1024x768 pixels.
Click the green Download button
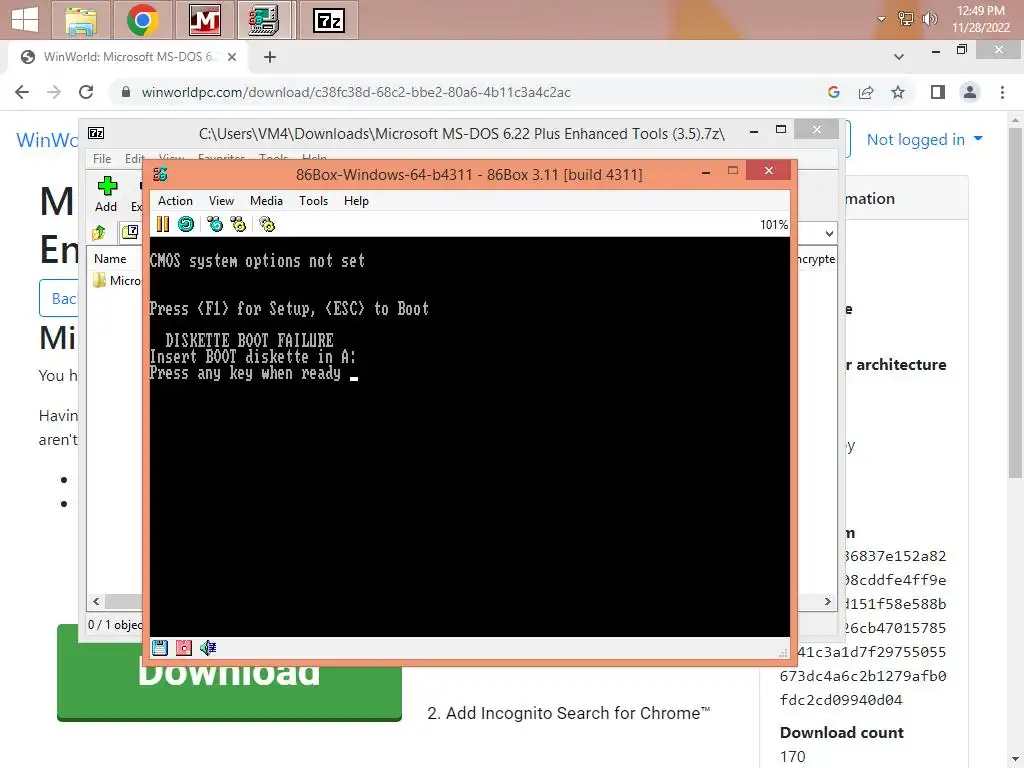pyautogui.click(x=229, y=674)
